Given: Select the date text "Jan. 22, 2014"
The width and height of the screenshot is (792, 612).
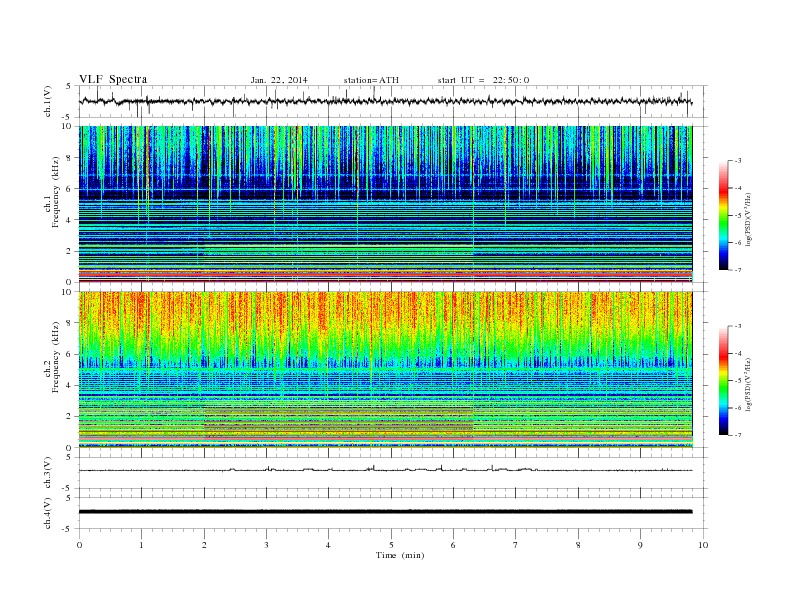Looking at the screenshot, I should point(279,80).
